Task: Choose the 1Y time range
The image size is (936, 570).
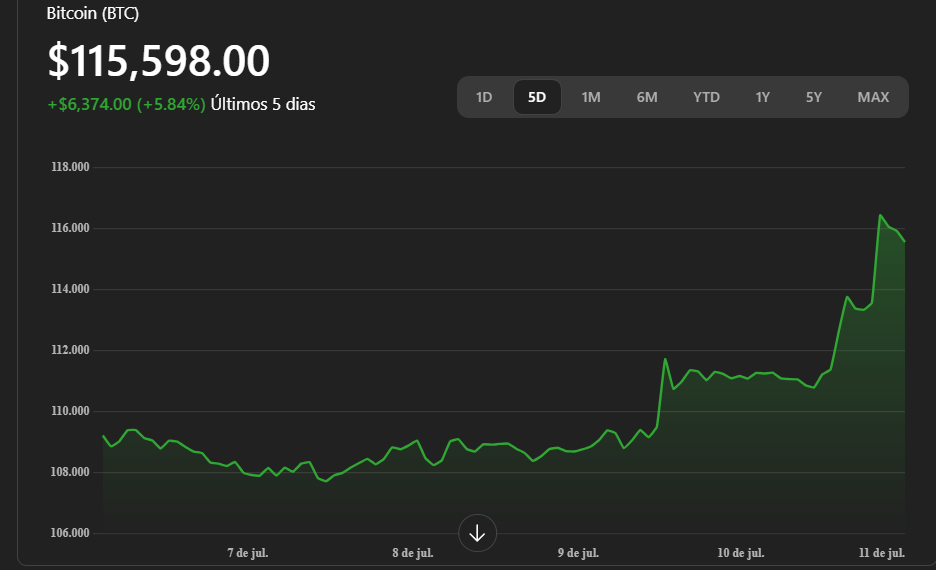Action: tap(762, 97)
